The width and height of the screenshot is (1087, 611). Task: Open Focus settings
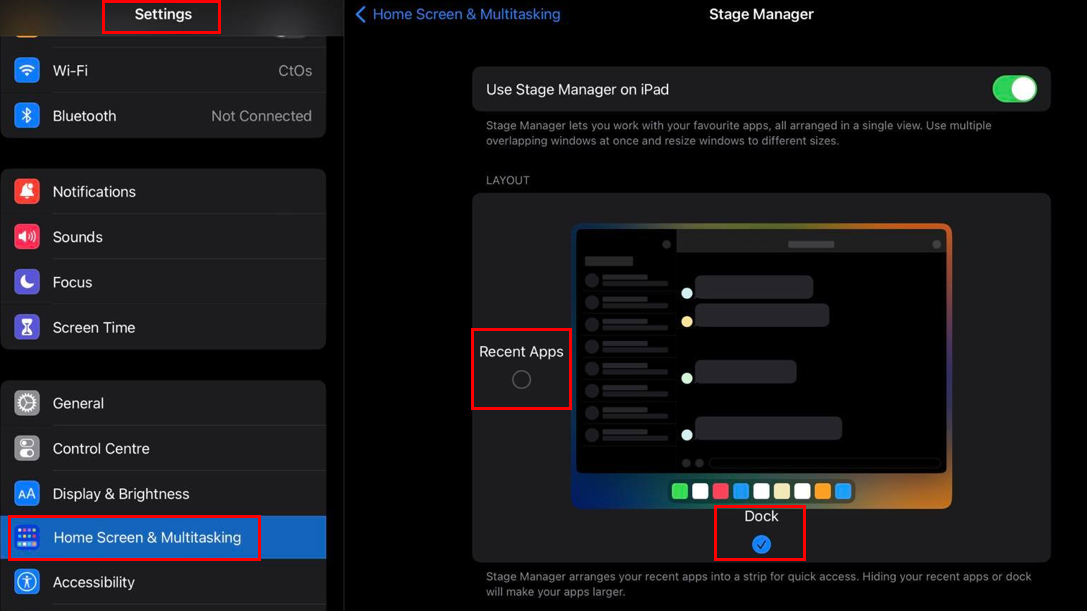click(164, 282)
